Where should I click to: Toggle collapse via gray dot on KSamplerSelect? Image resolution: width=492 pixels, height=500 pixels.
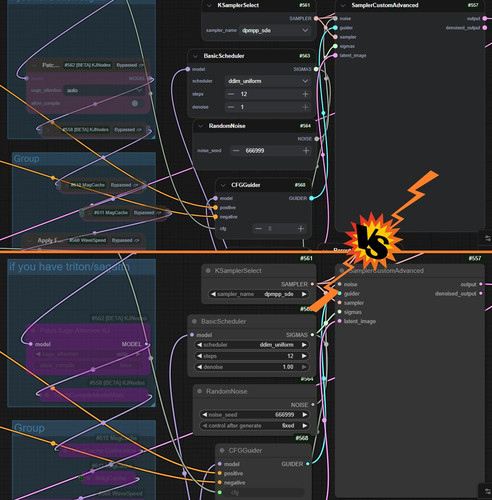click(208, 271)
